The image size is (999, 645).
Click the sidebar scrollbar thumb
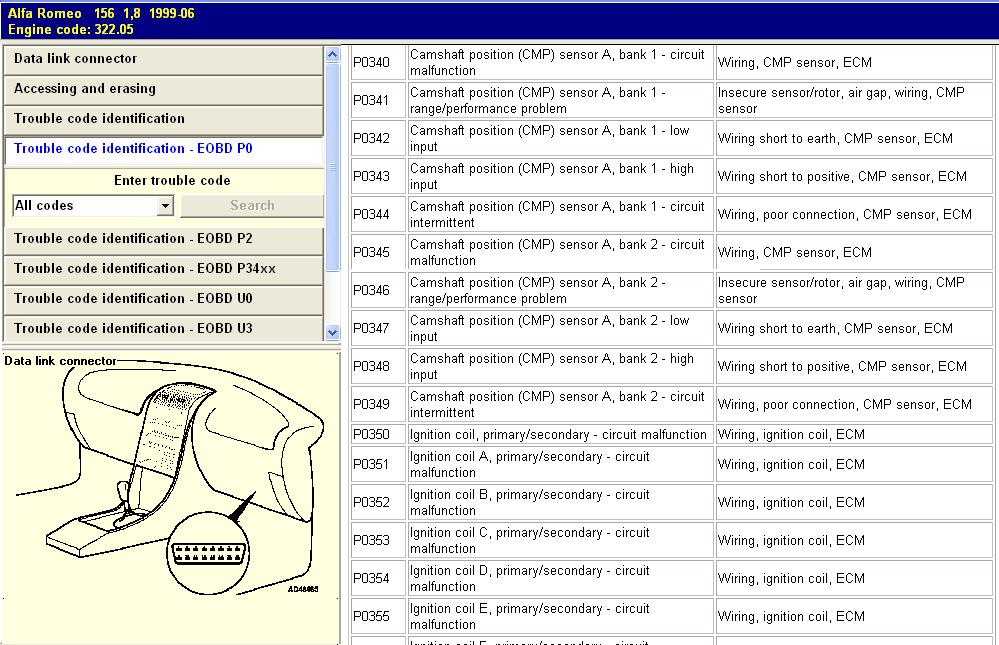coord(333,167)
